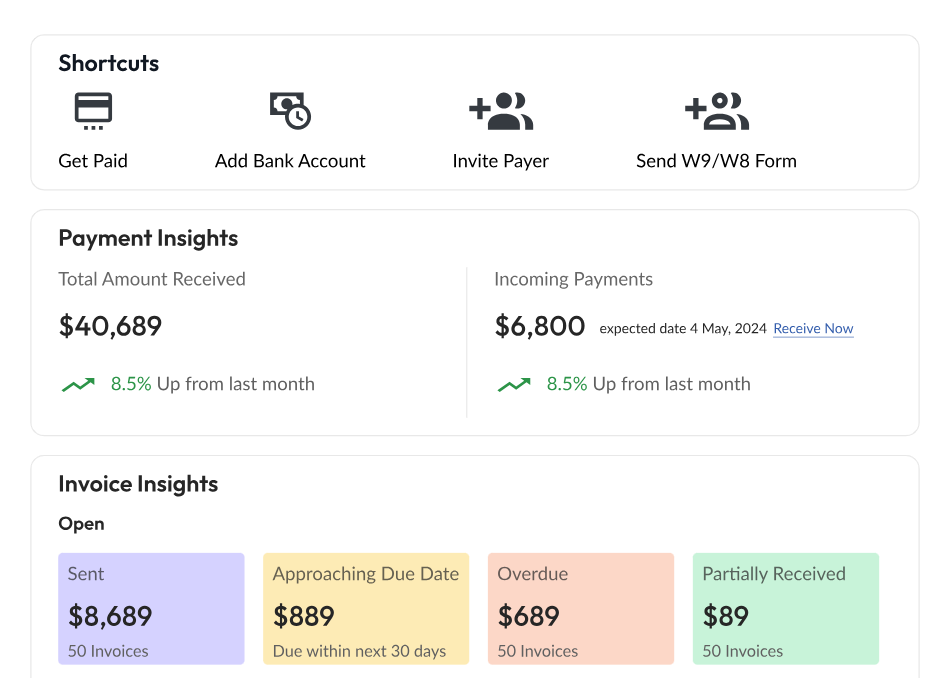The image size is (949, 678).
Task: Click the clock badge on the bank account icon
Action: tap(300, 120)
